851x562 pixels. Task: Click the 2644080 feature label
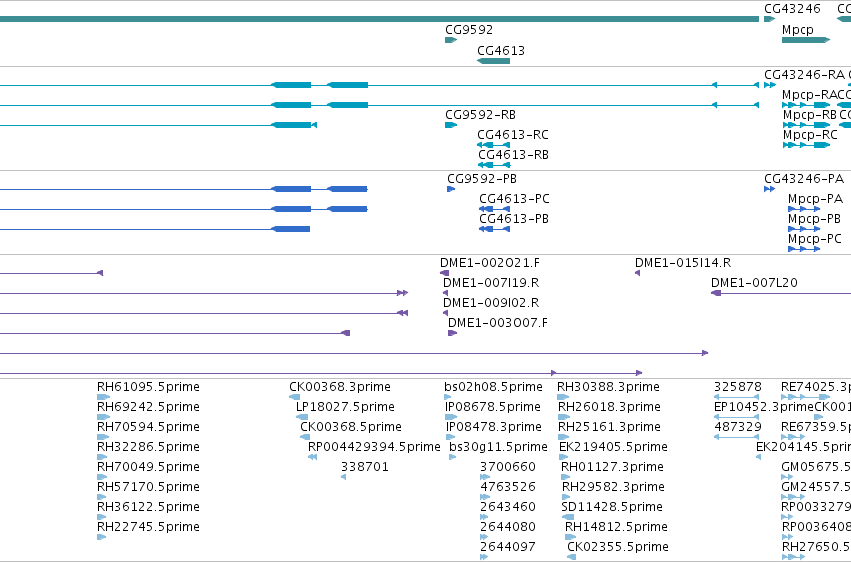click(x=508, y=527)
